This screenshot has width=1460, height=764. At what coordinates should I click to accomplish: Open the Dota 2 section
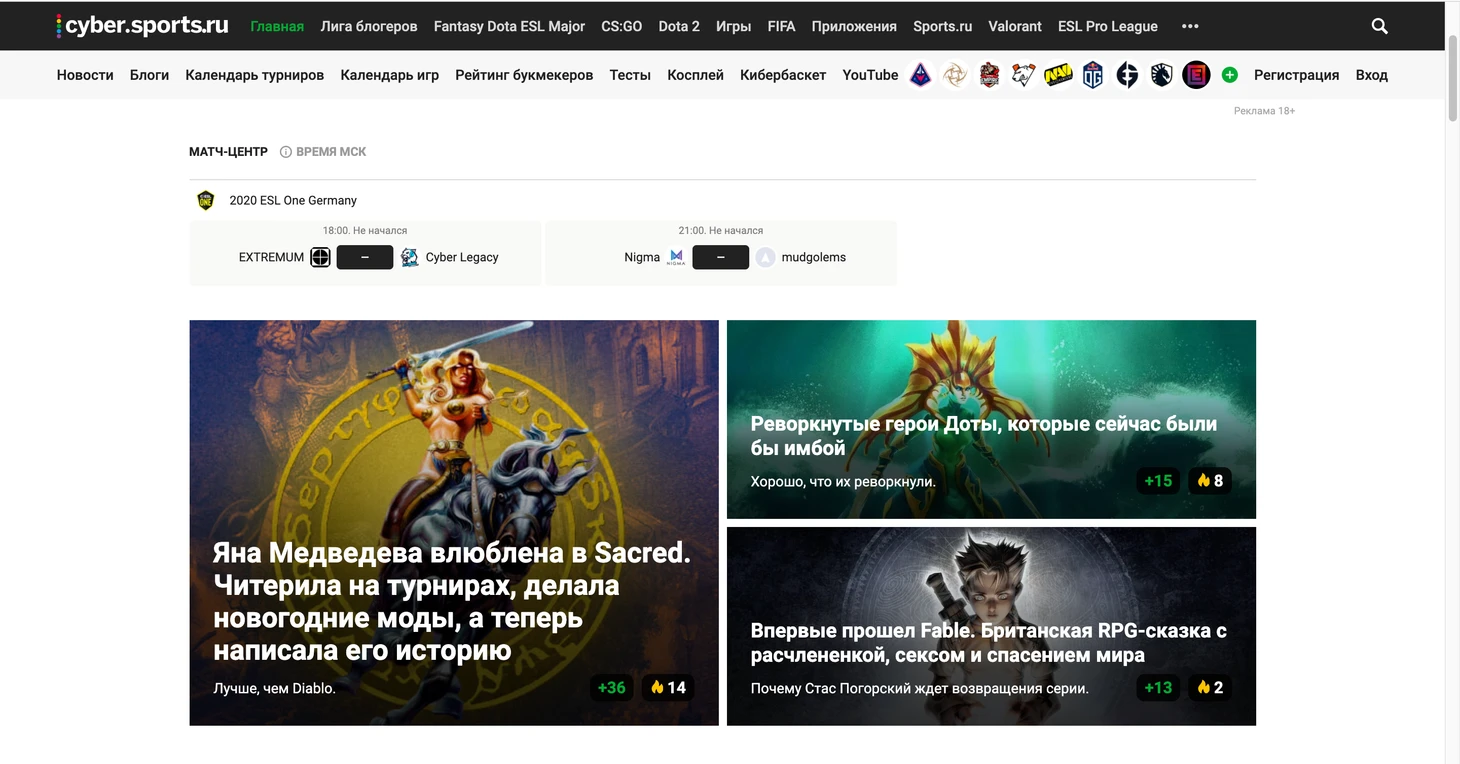coord(679,26)
